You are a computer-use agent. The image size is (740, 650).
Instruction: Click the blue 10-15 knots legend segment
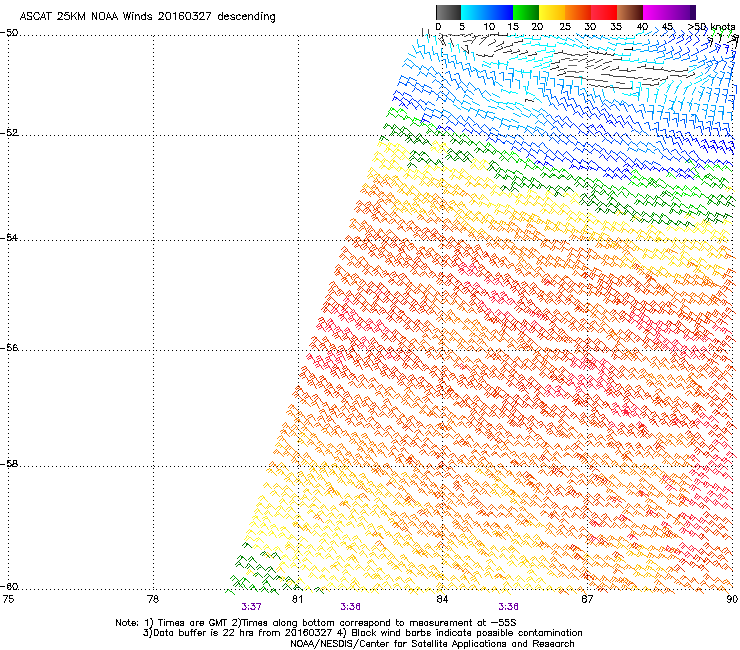click(500, 12)
